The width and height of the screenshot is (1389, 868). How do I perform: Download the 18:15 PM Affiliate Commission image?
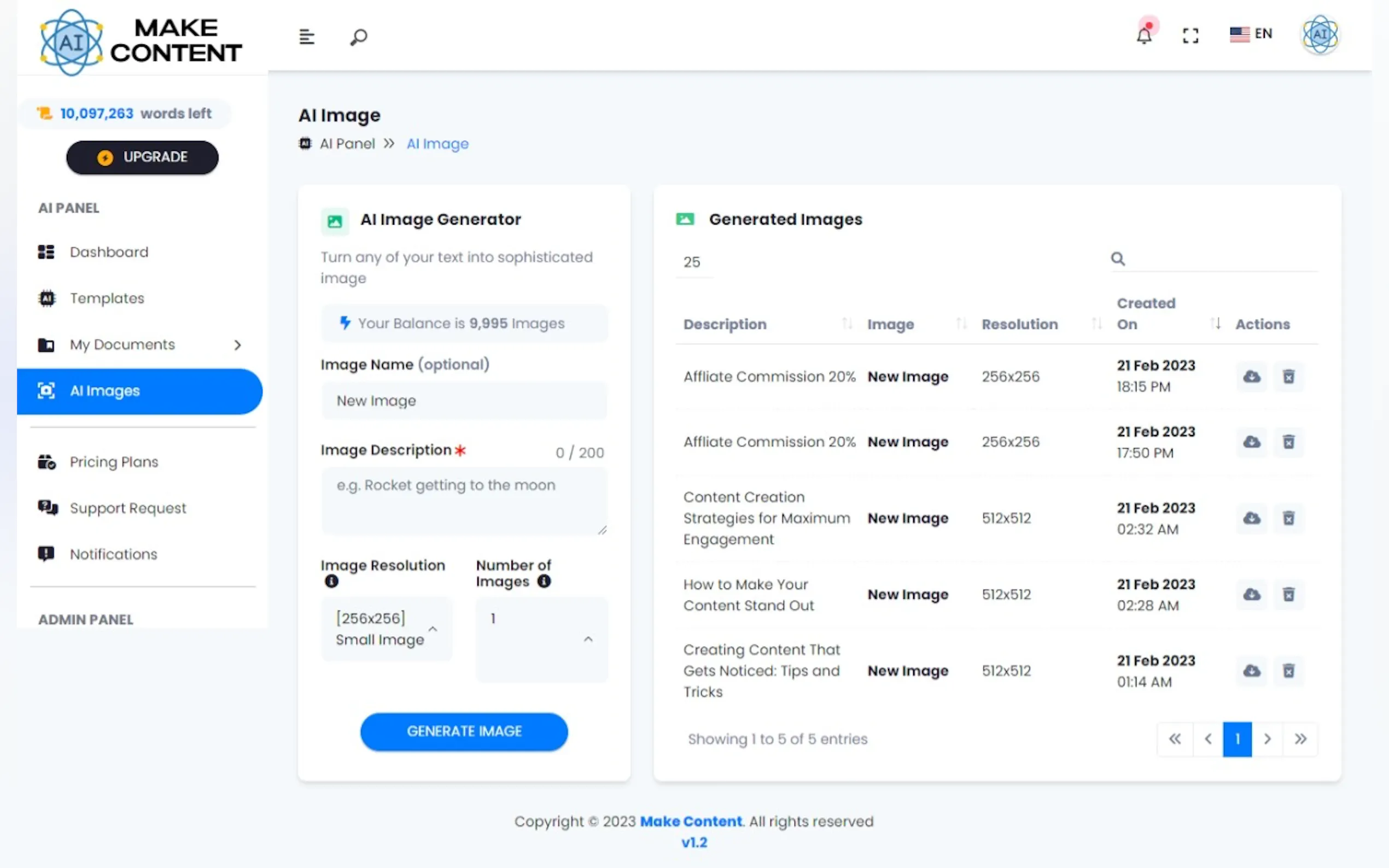coord(1252,377)
